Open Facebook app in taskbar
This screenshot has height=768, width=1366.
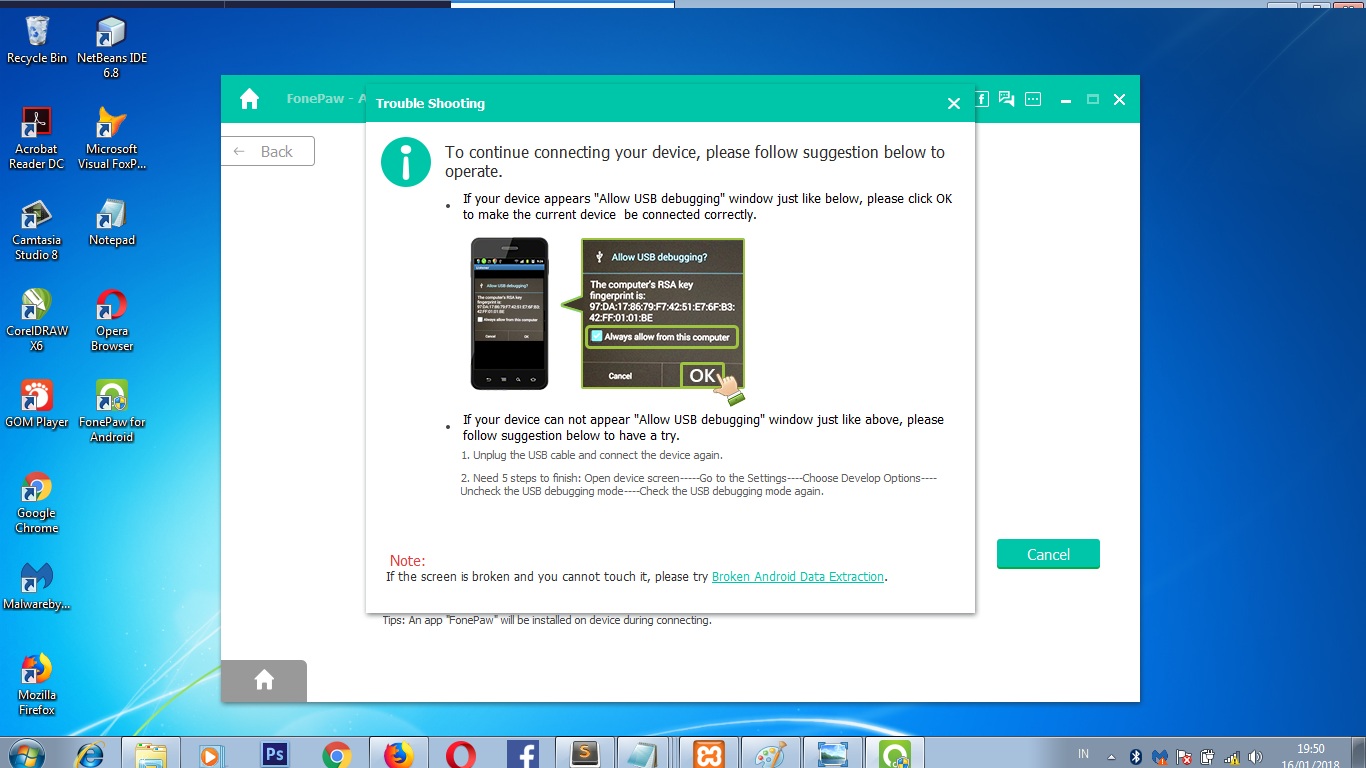point(522,754)
